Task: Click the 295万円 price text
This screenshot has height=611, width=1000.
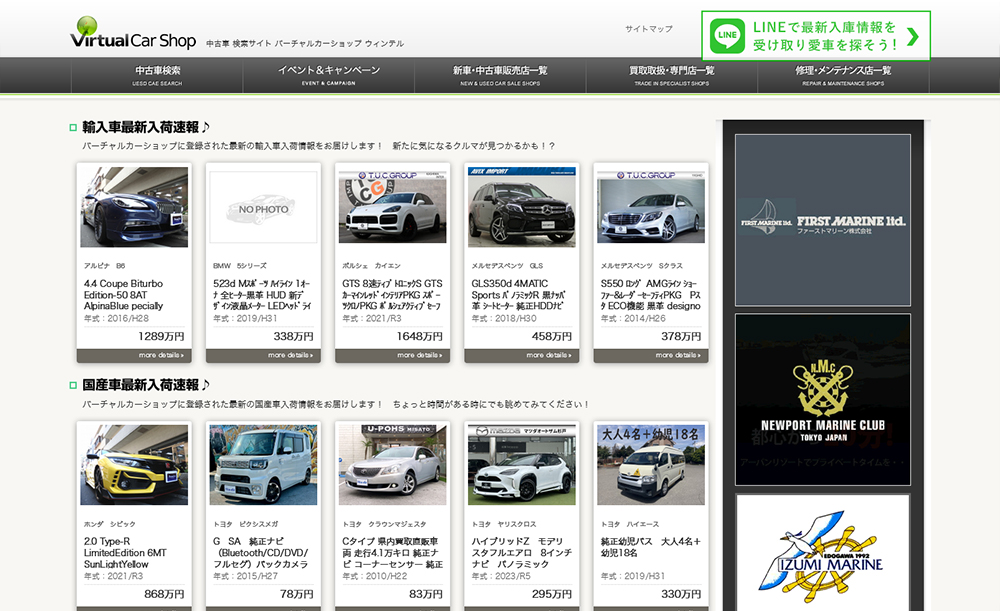Action: [x=552, y=594]
